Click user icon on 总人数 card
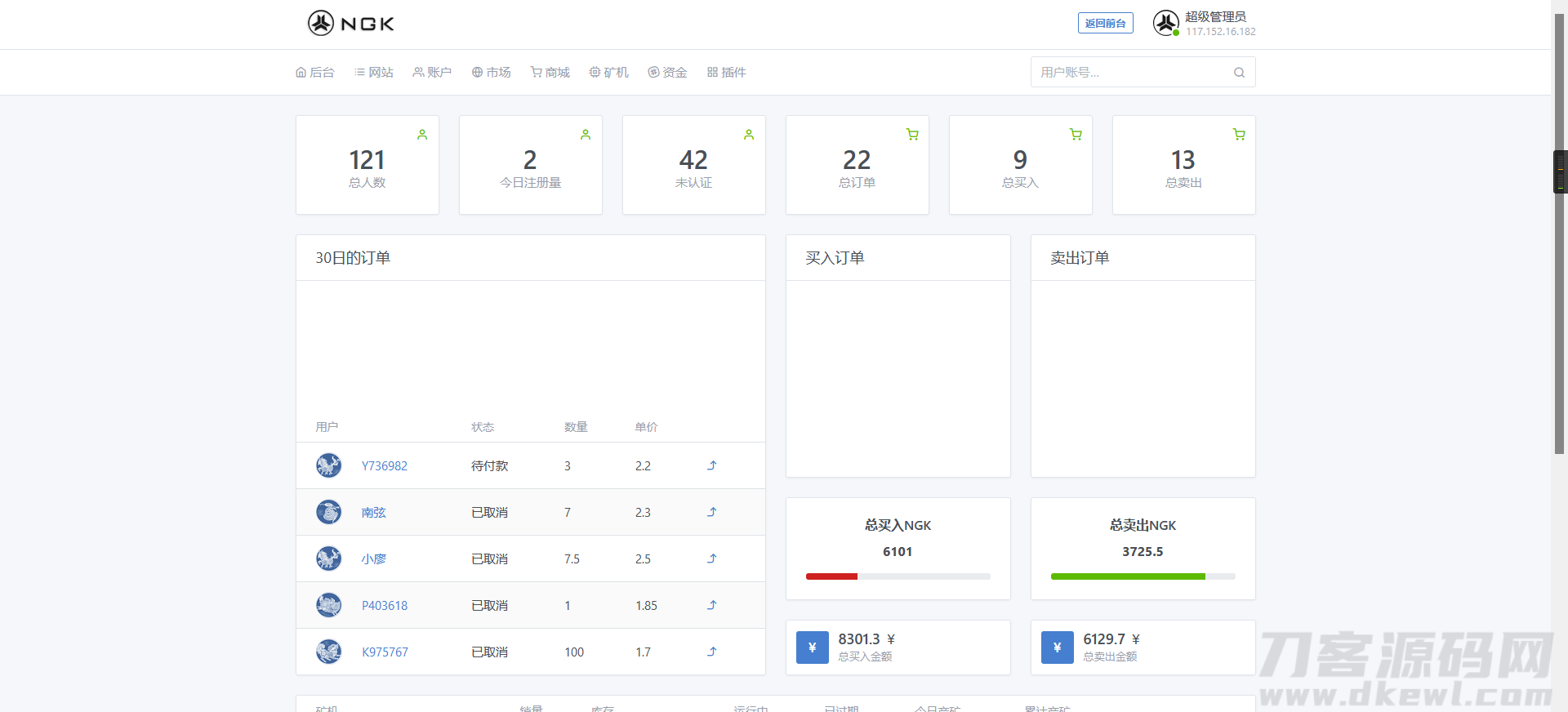Screen dimensions: 1568x712 422,135
